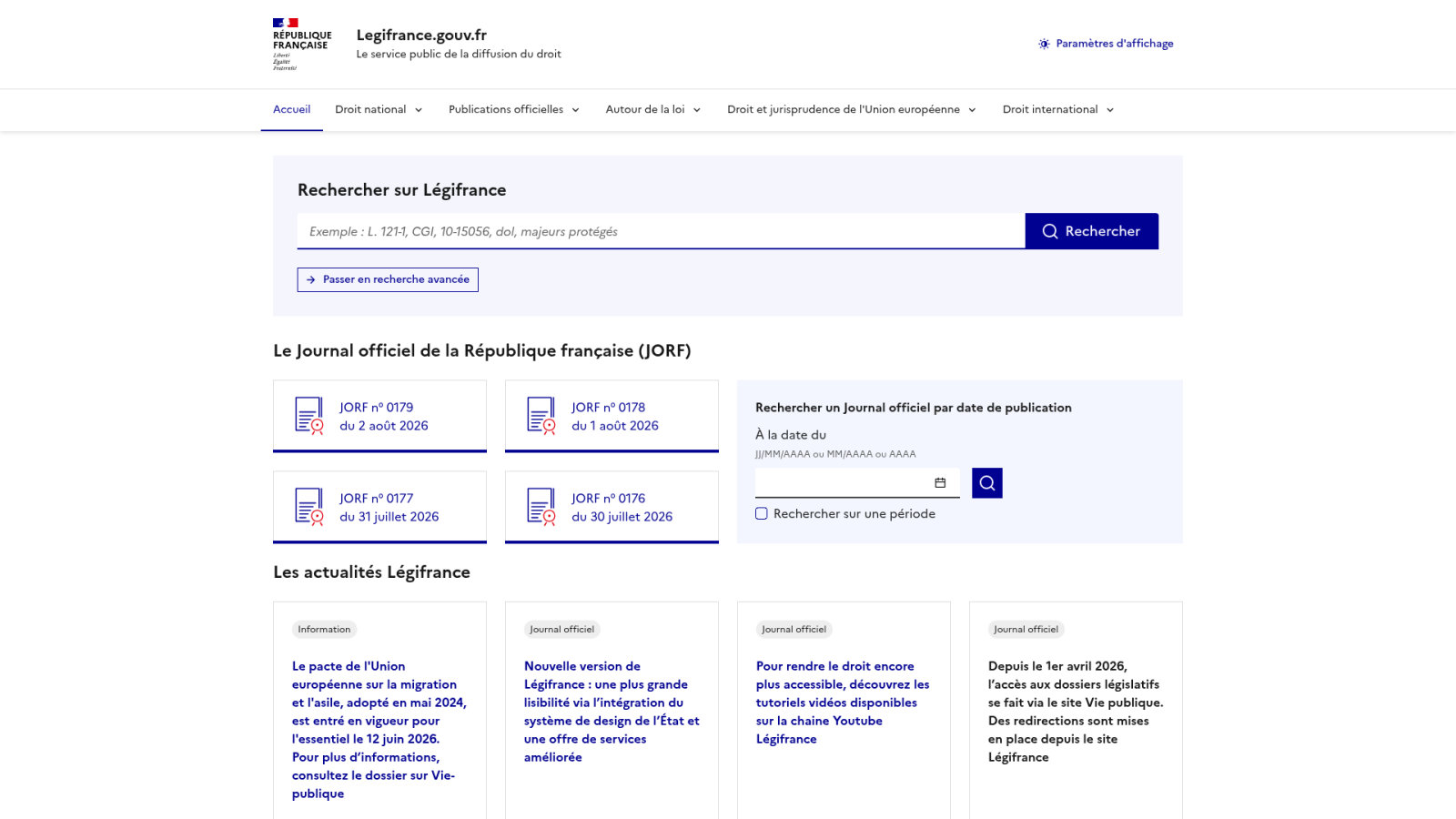The width and height of the screenshot is (1456, 819).
Task: Open the Autour de la loi menu
Action: [653, 110]
